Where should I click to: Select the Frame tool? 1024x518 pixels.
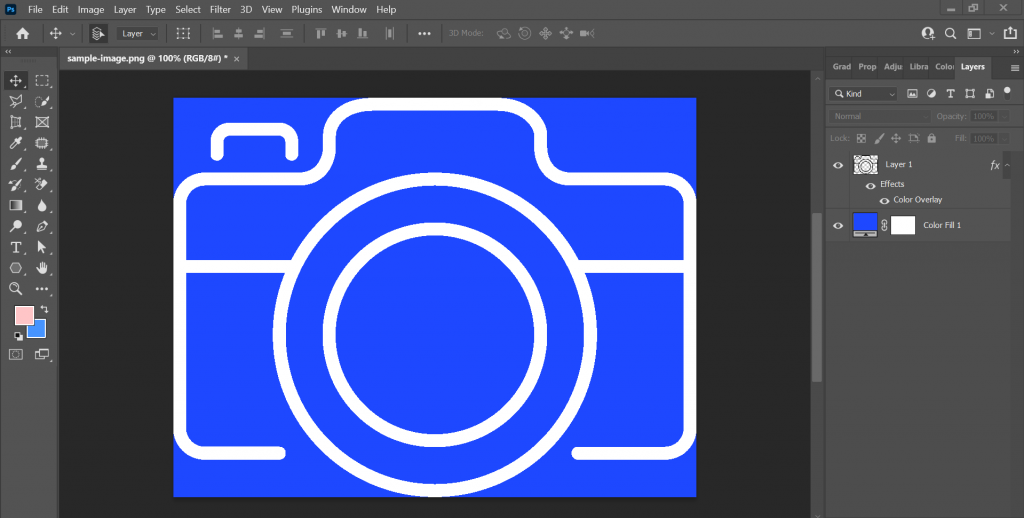pos(42,122)
